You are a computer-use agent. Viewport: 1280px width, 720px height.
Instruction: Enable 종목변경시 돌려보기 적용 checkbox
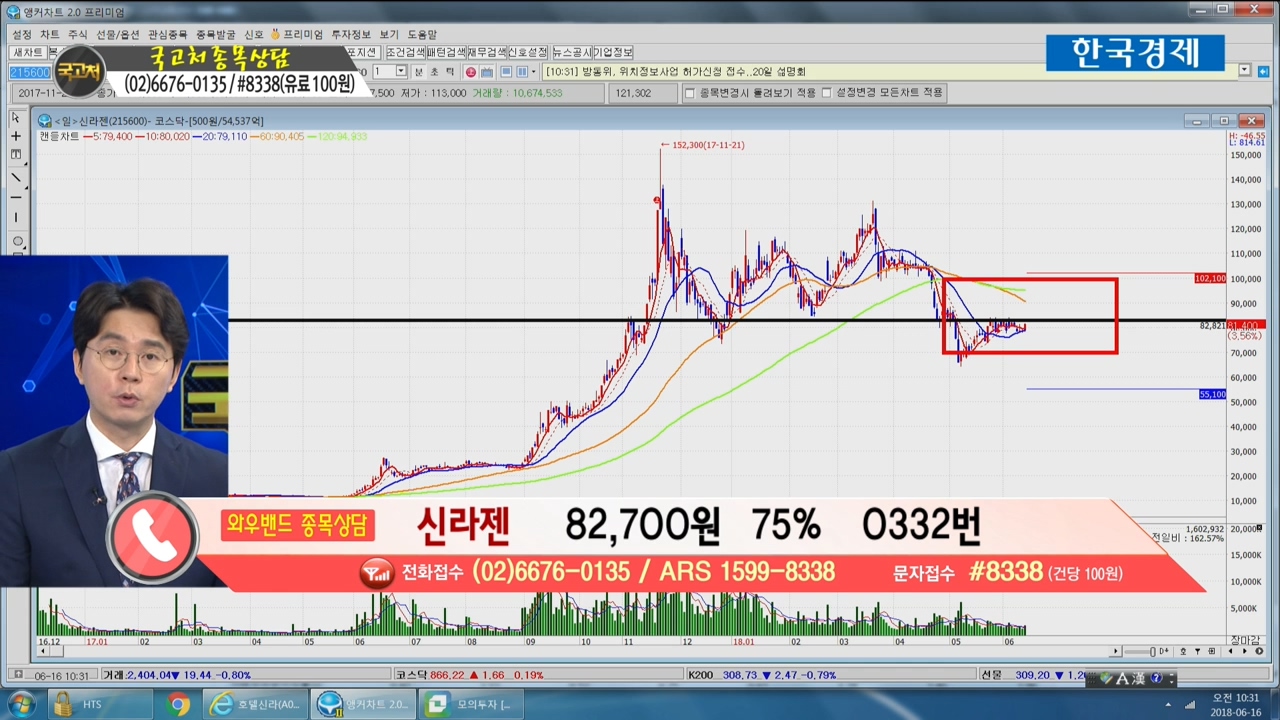(x=689, y=93)
